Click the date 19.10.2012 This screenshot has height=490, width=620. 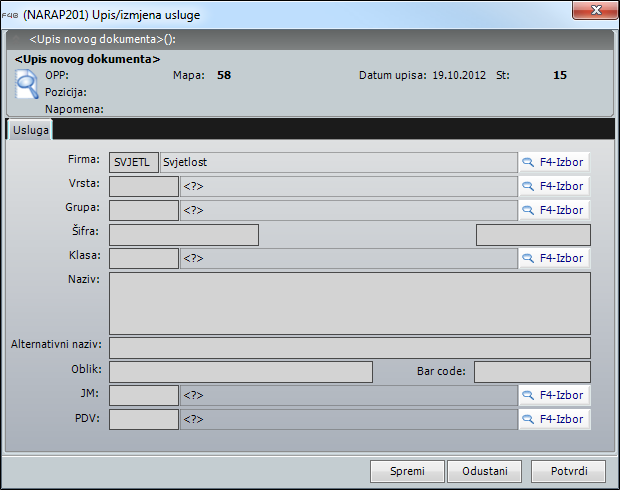point(459,75)
